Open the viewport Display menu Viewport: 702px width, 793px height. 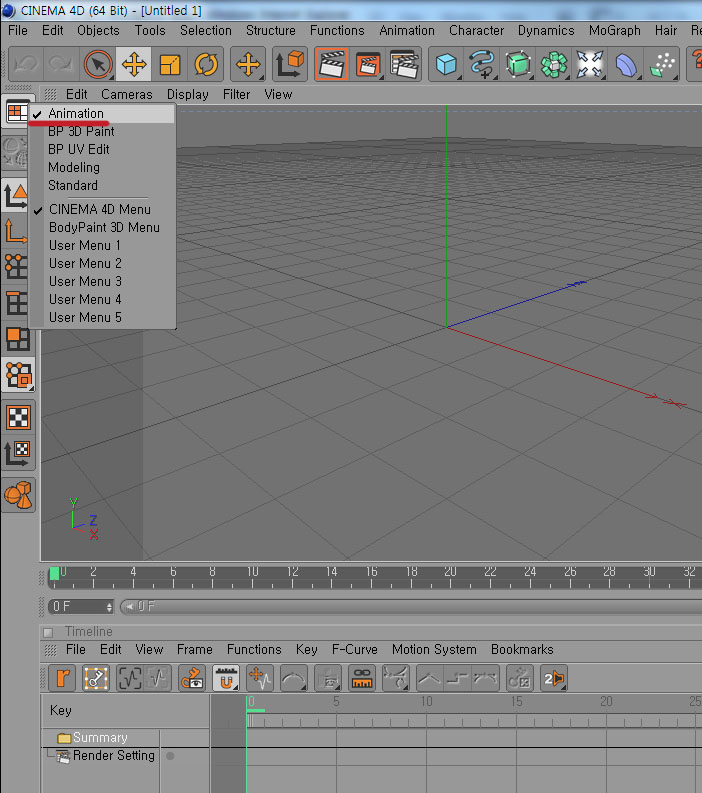point(188,95)
